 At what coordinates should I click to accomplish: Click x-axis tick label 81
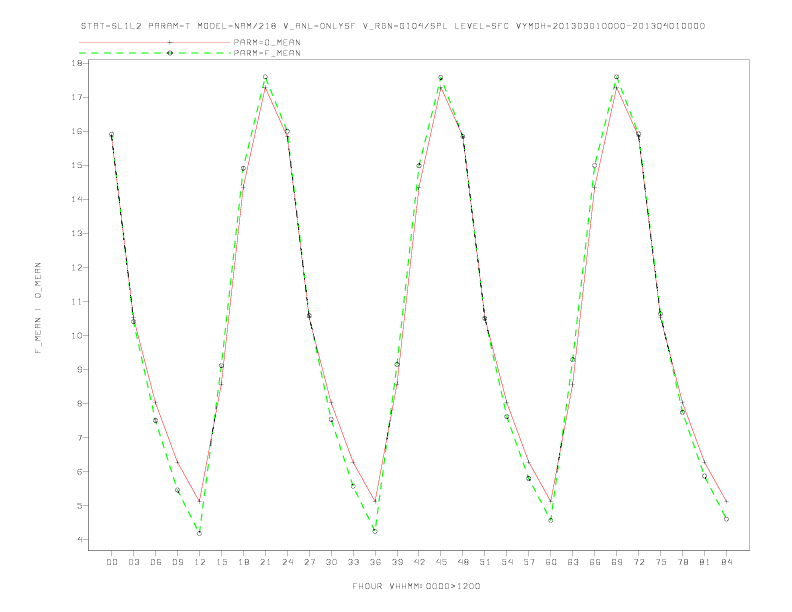pos(705,562)
